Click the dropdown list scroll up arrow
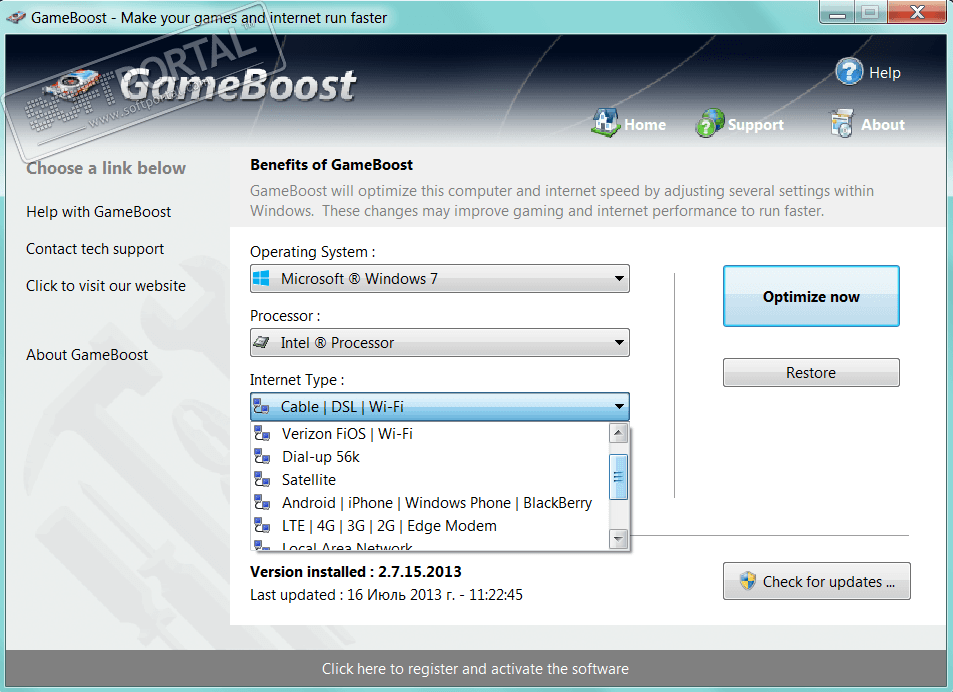 618,433
